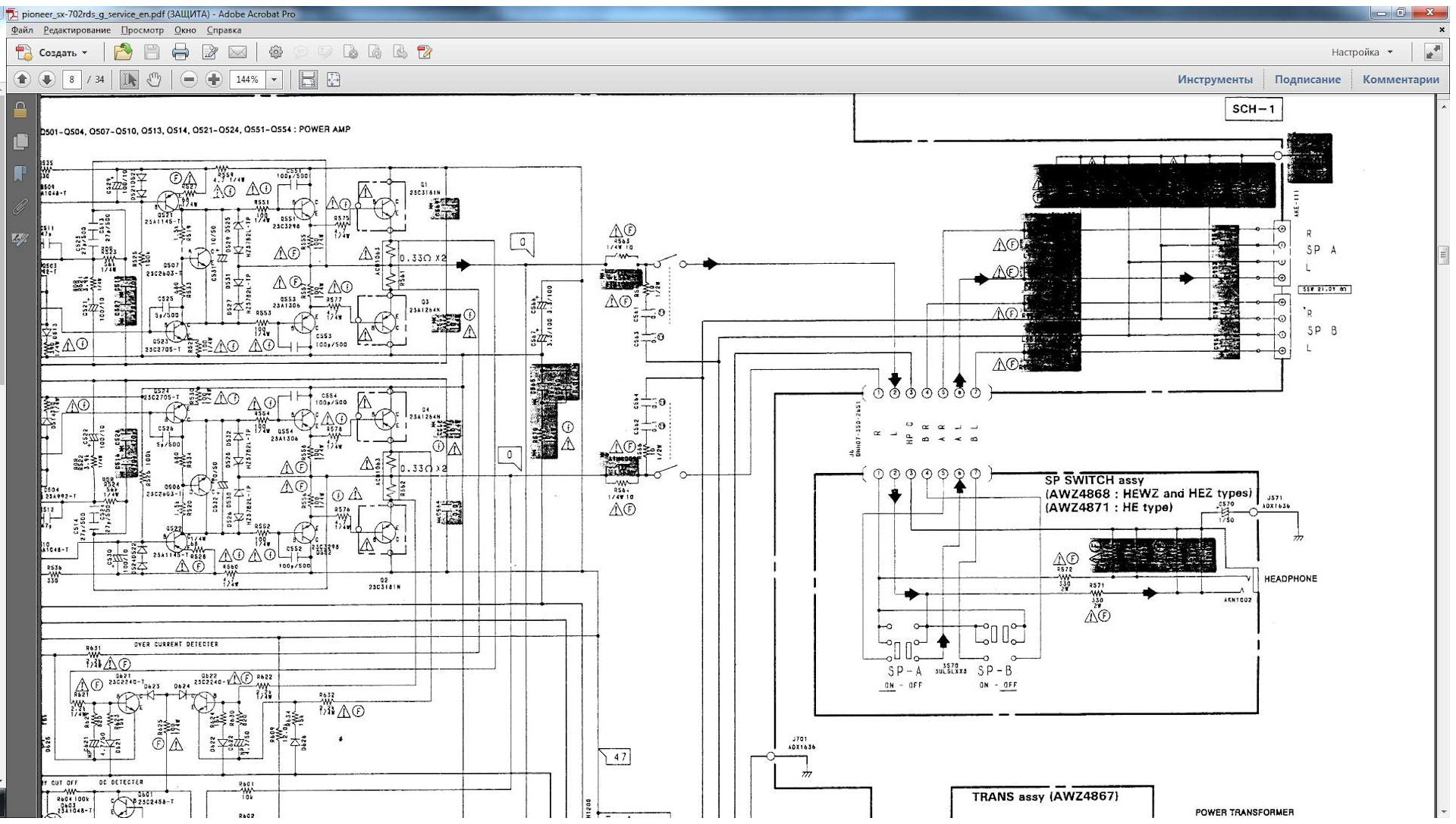Viewport: 1456px width, 824px height.
Task: Open the Просмотр menu
Action: click(x=142, y=30)
